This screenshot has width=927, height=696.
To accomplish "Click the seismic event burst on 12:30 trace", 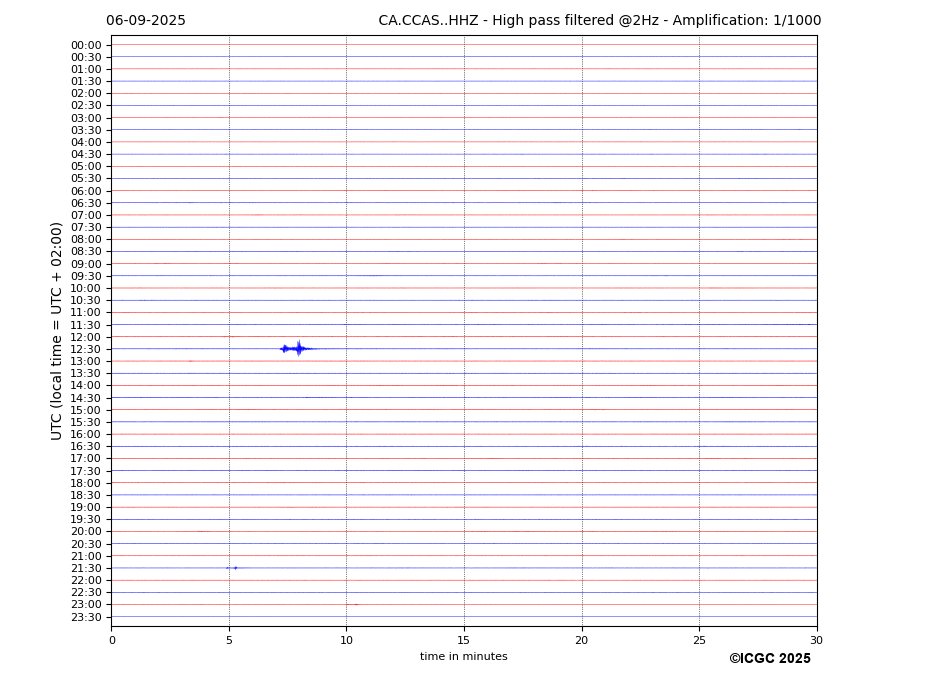I will coord(297,349).
